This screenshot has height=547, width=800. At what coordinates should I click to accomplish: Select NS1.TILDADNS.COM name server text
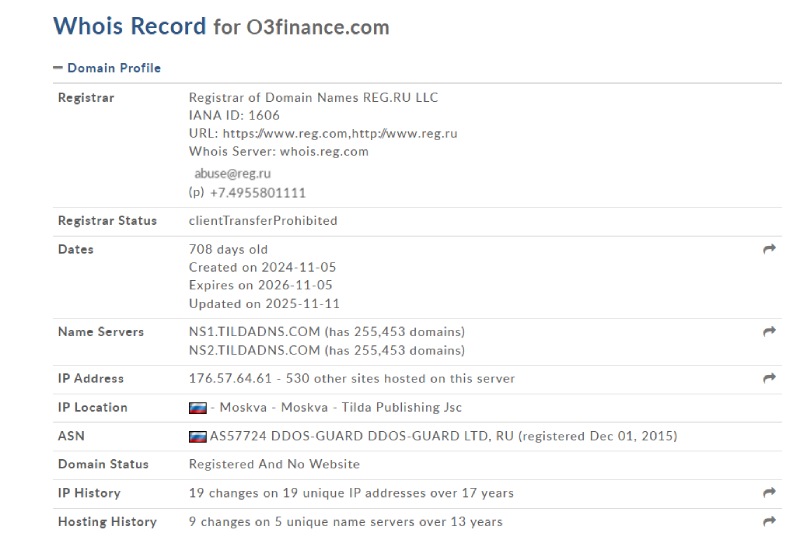tap(255, 332)
